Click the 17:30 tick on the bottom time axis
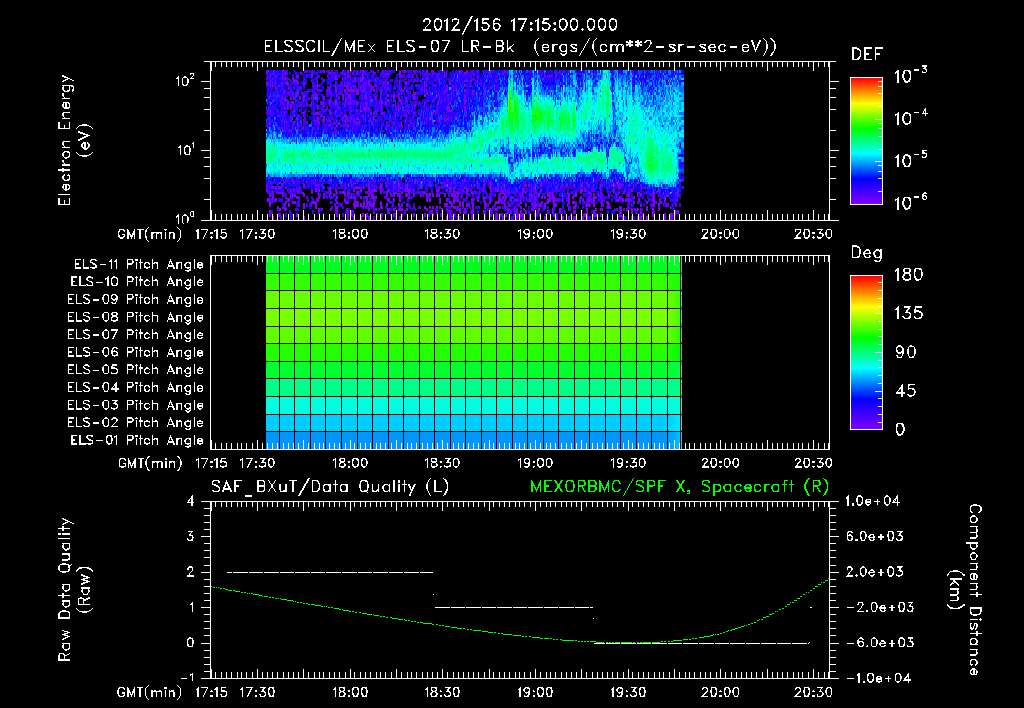The image size is (1024, 708). (x=257, y=692)
